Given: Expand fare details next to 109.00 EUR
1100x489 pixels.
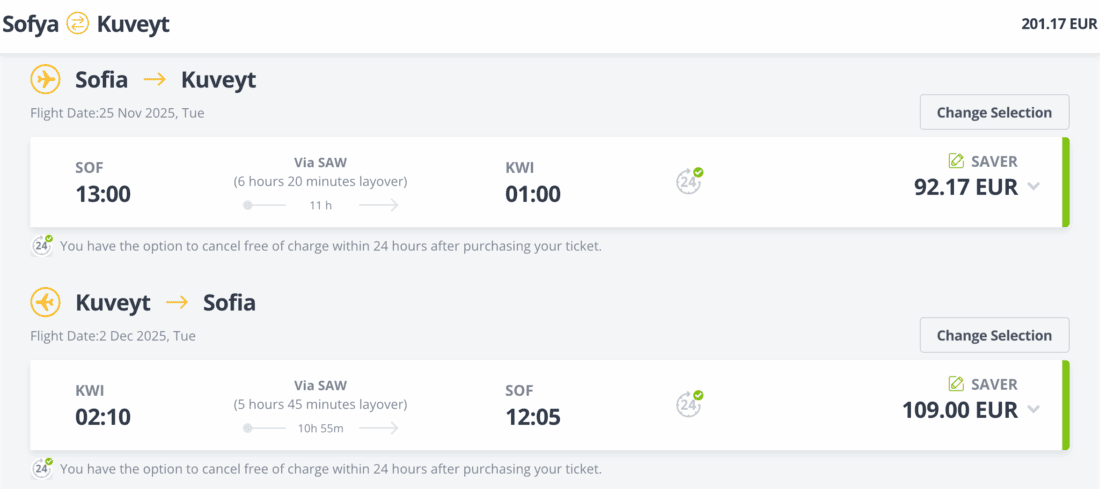Looking at the screenshot, I should tap(1033, 410).
